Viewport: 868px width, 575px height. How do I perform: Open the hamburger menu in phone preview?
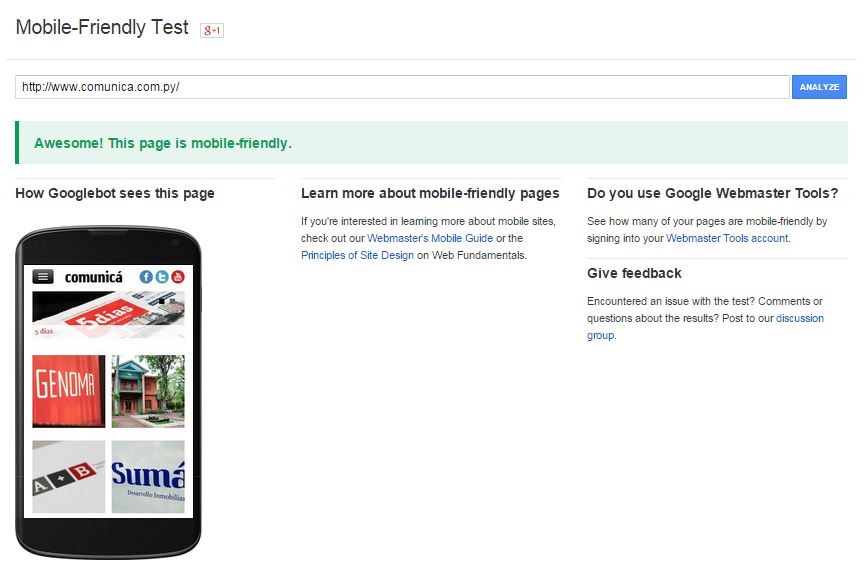(43, 276)
